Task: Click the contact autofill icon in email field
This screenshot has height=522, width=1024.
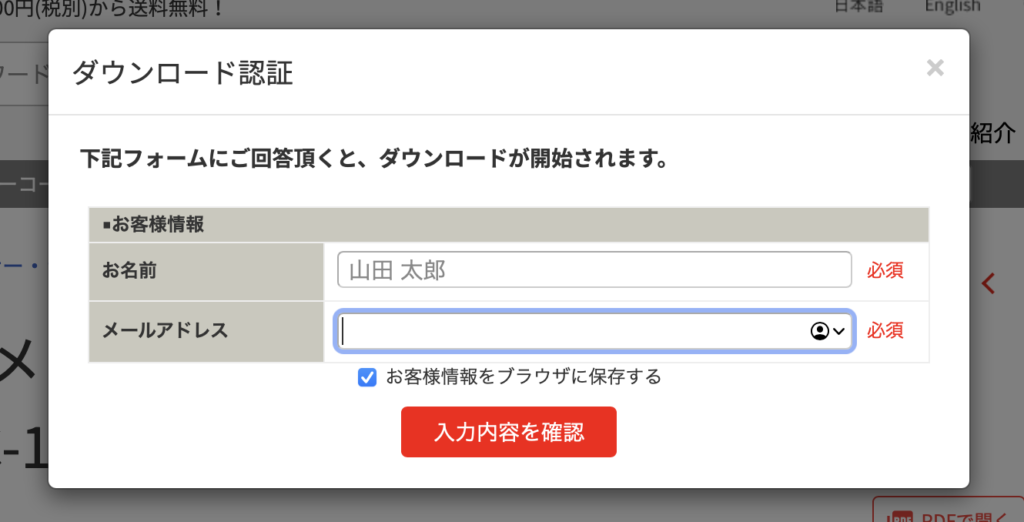Action: (x=819, y=331)
